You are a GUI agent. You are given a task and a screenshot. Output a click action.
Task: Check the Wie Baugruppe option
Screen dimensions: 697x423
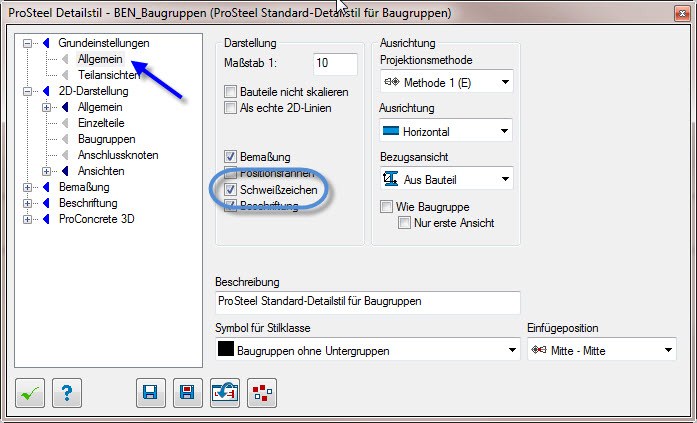tap(386, 207)
